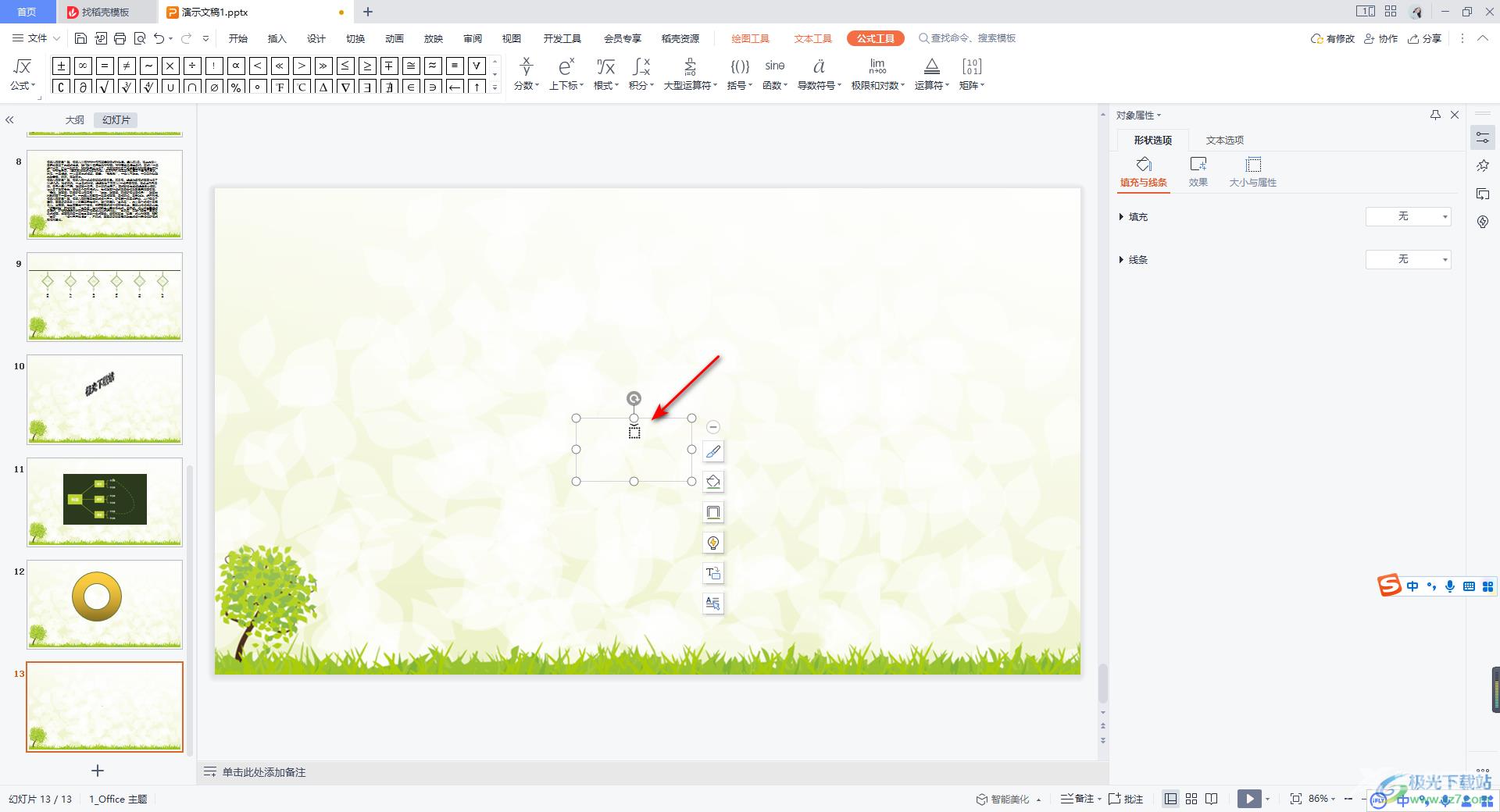Open the Matrix (矩阵) dropdown

point(971,74)
